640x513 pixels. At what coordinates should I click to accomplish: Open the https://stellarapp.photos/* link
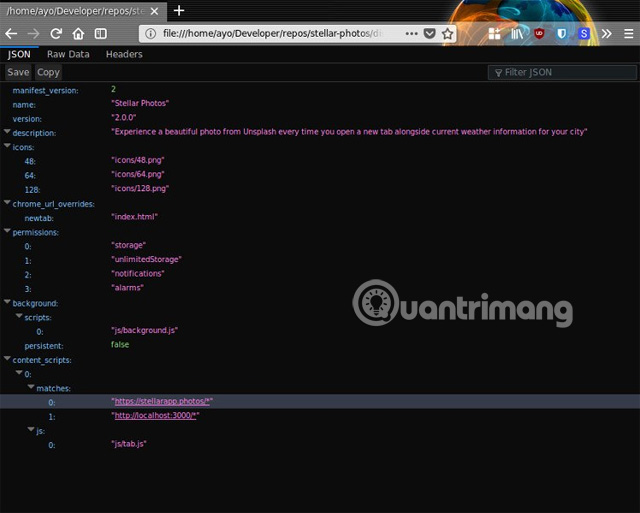[162, 401]
